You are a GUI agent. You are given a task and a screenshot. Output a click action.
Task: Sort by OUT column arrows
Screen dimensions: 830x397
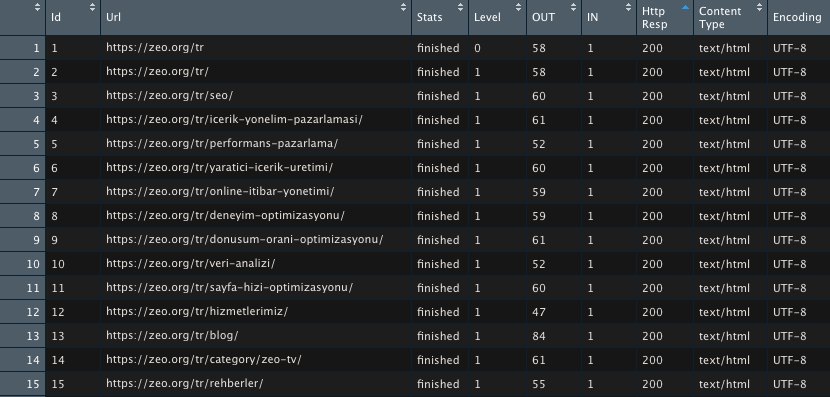coord(573,7)
